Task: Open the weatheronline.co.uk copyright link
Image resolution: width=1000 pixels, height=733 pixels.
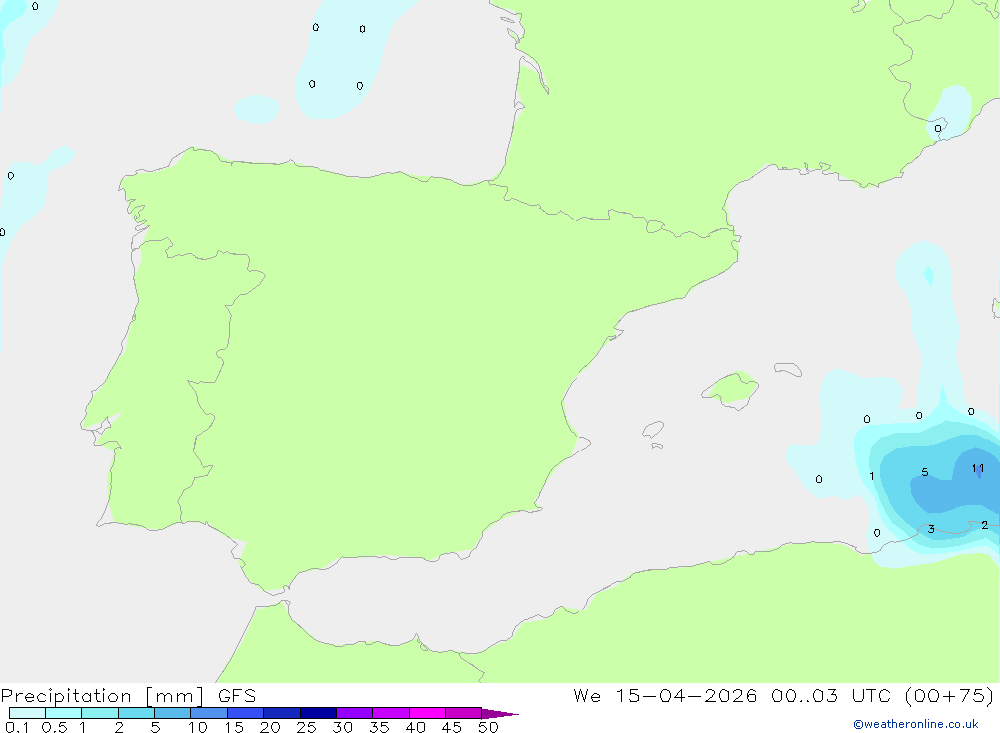Action: [x=916, y=724]
